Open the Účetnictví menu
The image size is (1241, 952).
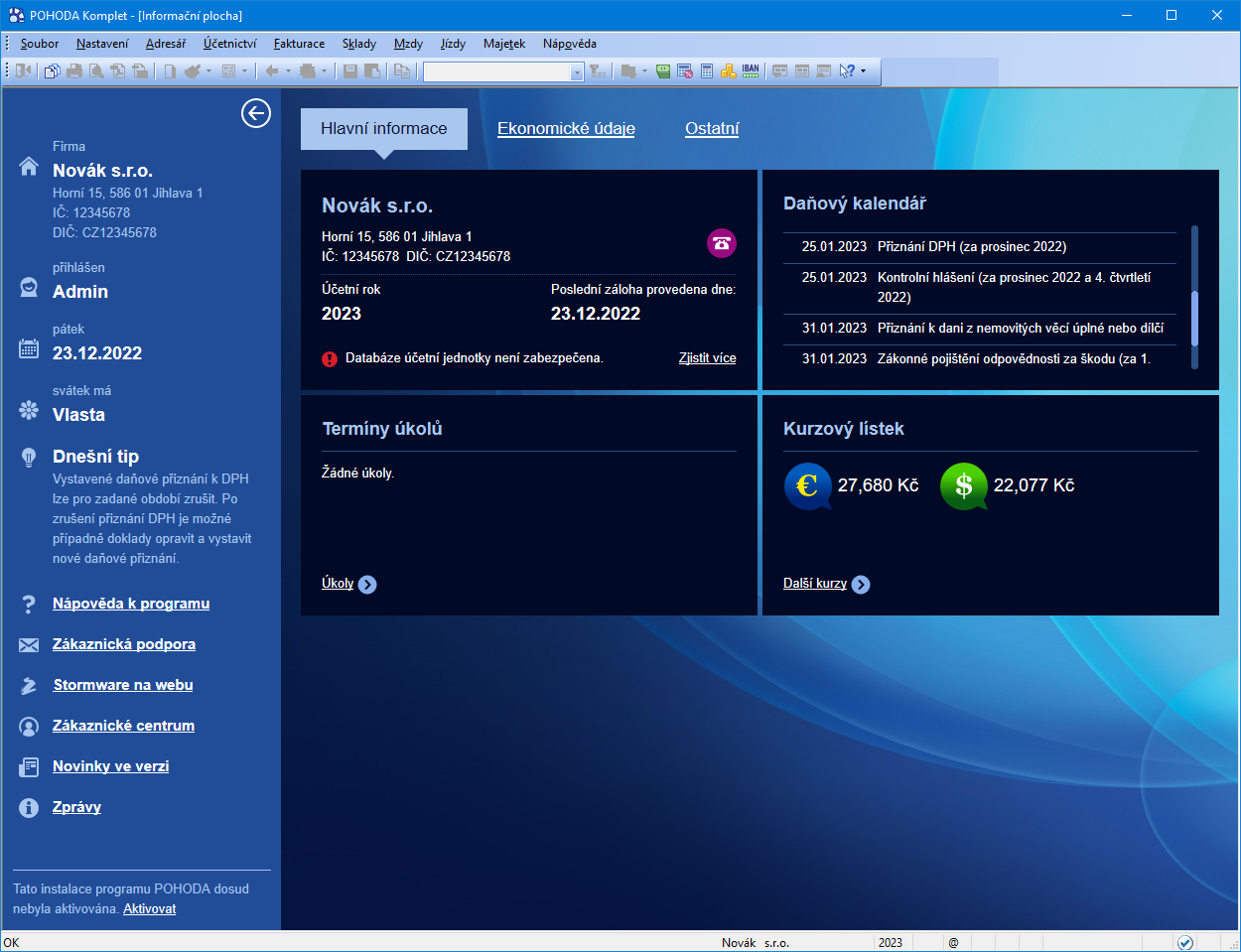coord(230,44)
